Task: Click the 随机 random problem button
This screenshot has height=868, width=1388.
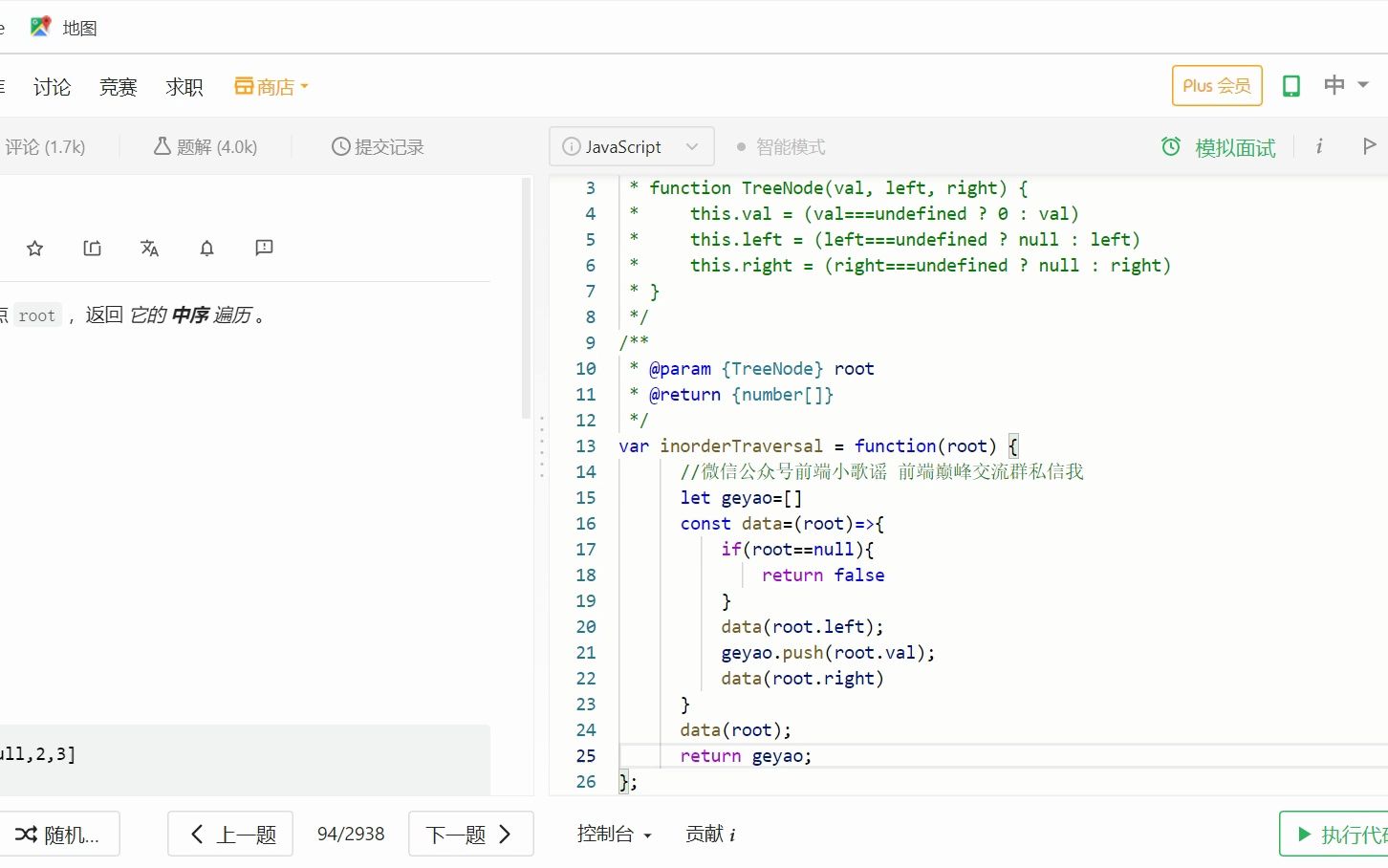Action: tap(58, 835)
